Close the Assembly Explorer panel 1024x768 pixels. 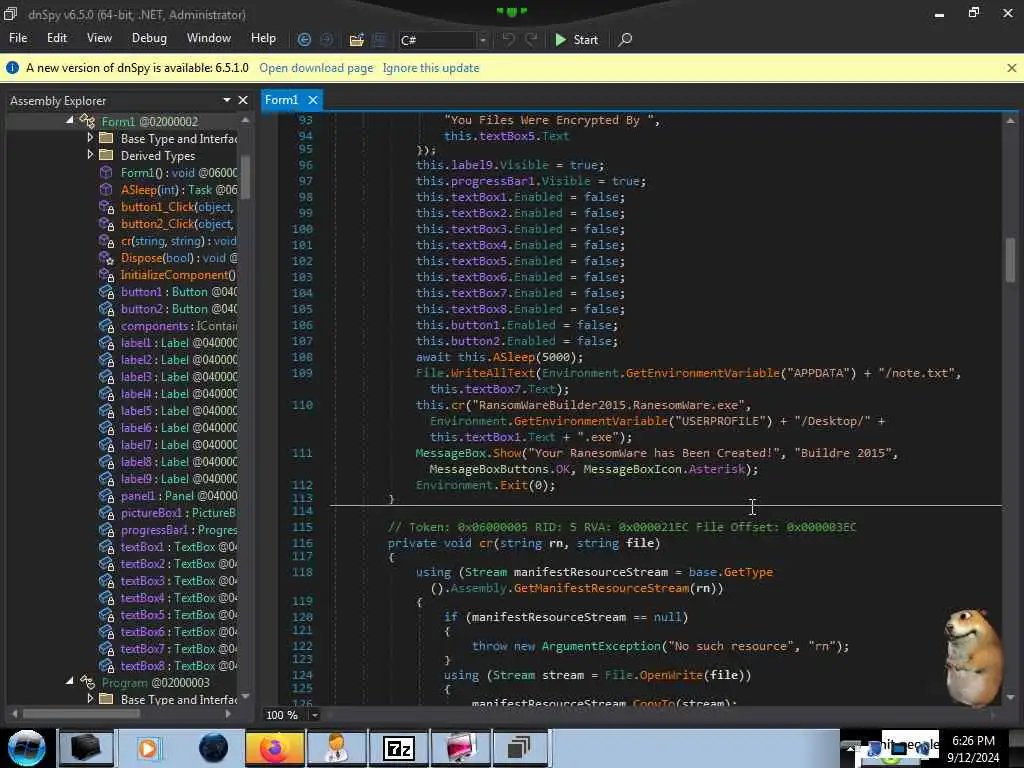tap(243, 101)
